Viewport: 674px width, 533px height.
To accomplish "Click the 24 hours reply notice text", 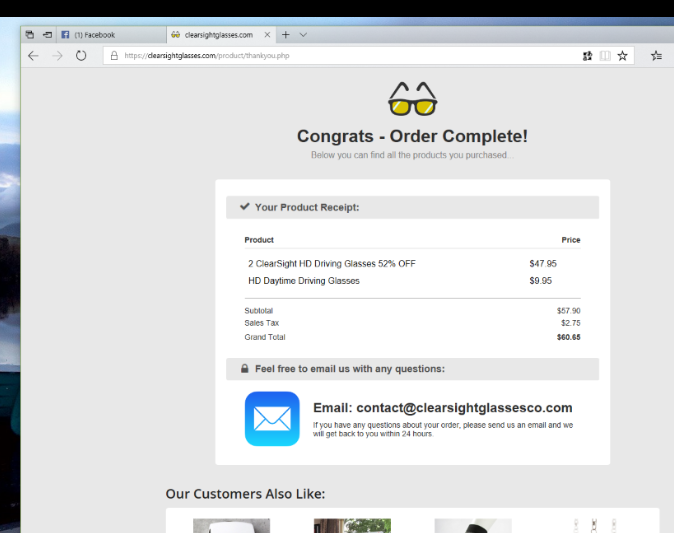I will pyautogui.click(x=443, y=429).
